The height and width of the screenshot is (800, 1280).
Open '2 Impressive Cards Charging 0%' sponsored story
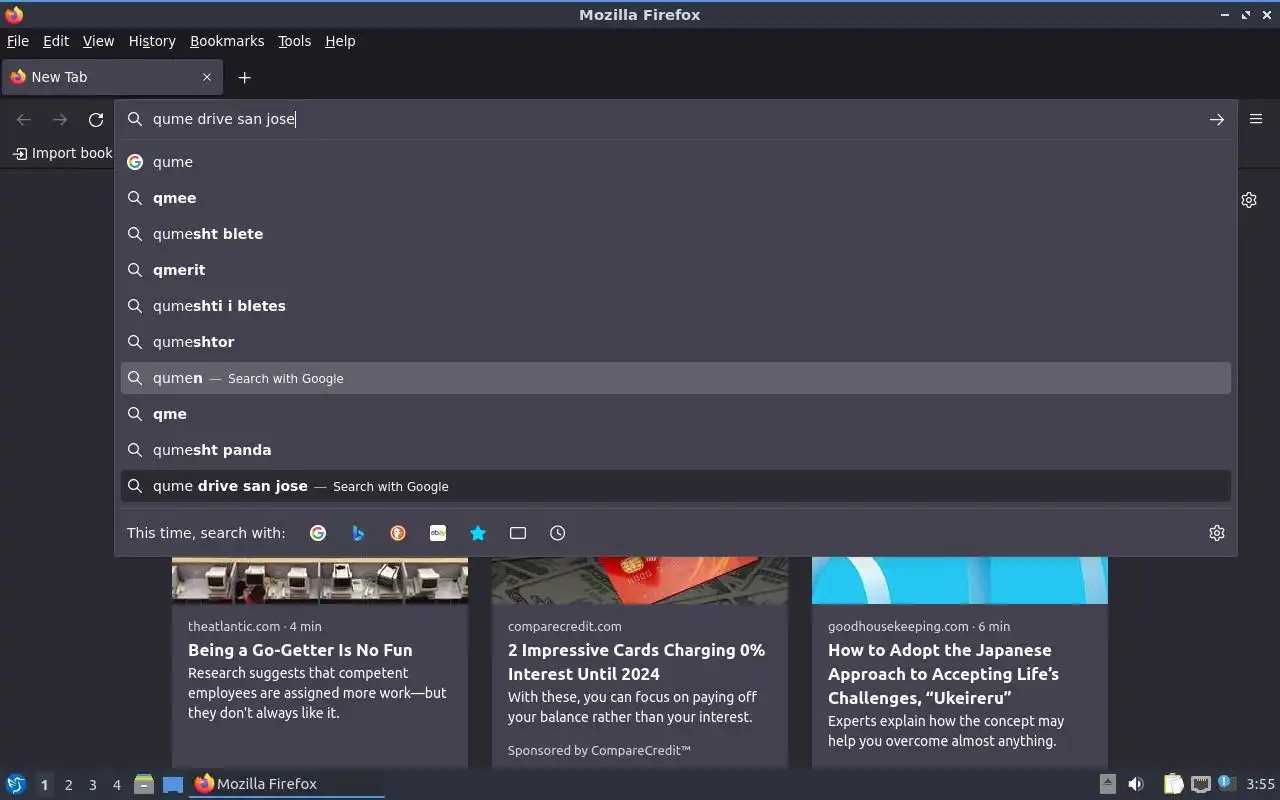636,662
